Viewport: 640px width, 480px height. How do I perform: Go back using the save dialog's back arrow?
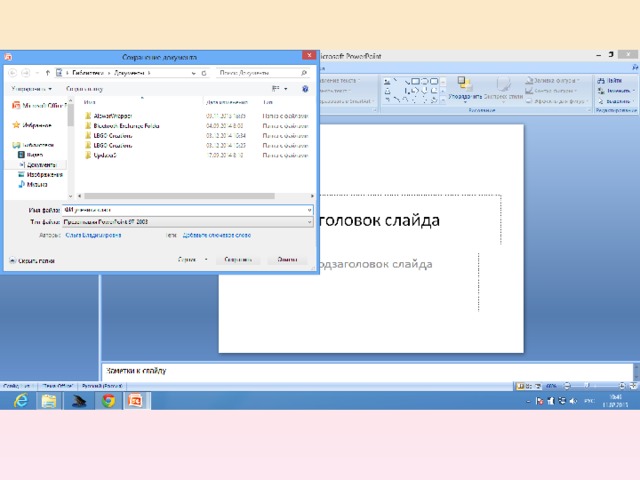[13, 73]
